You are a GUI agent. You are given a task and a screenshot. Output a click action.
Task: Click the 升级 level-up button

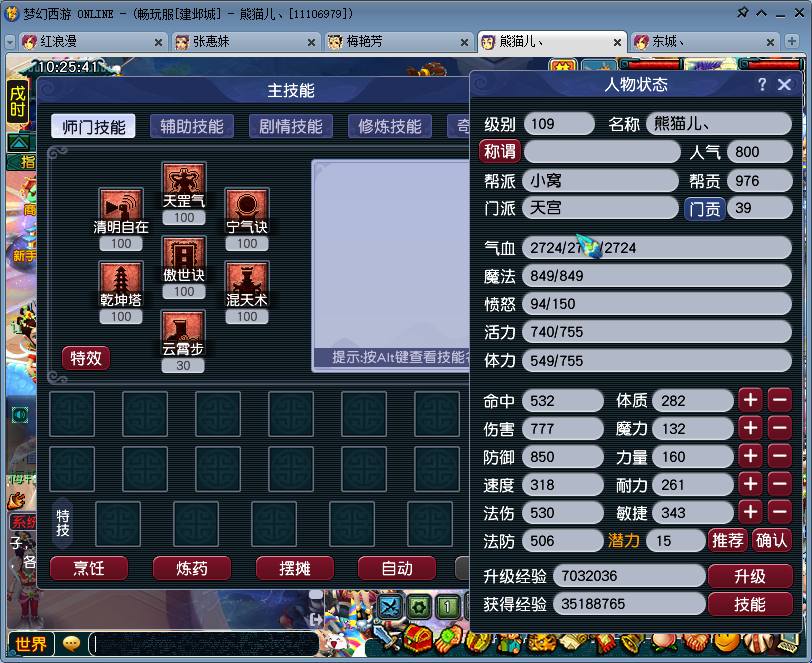[x=750, y=576]
